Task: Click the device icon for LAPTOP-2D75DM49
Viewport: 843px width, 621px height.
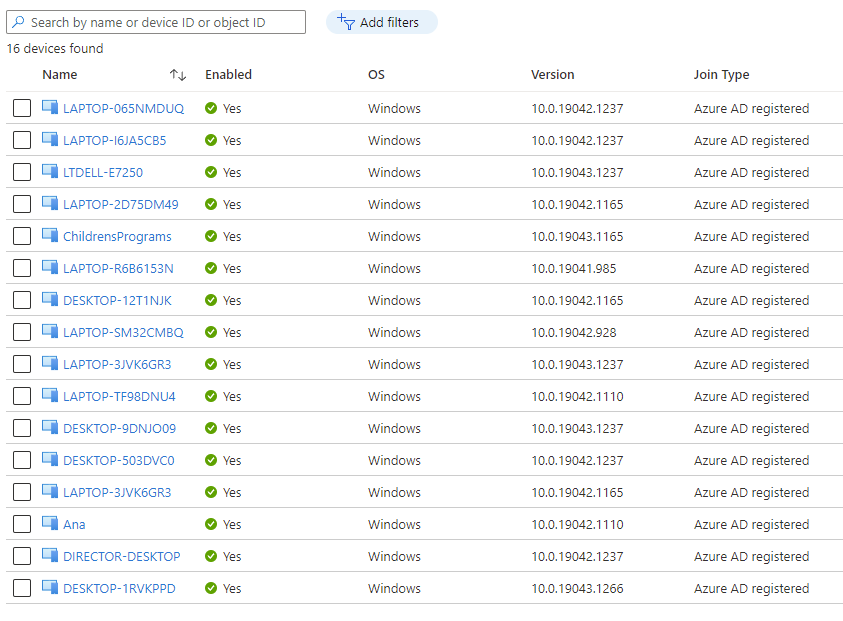Action: click(50, 203)
